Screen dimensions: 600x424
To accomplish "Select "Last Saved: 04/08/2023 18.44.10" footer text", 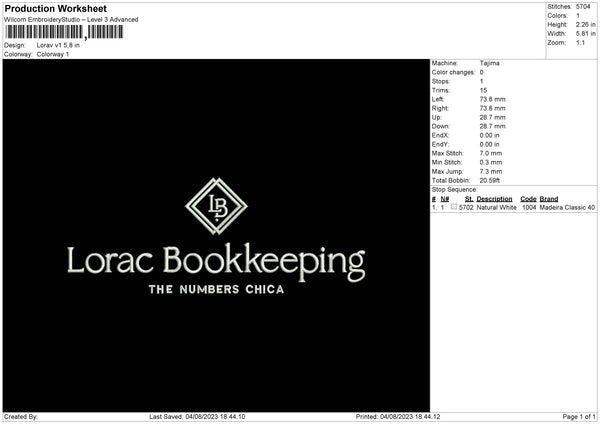I will tap(197, 417).
